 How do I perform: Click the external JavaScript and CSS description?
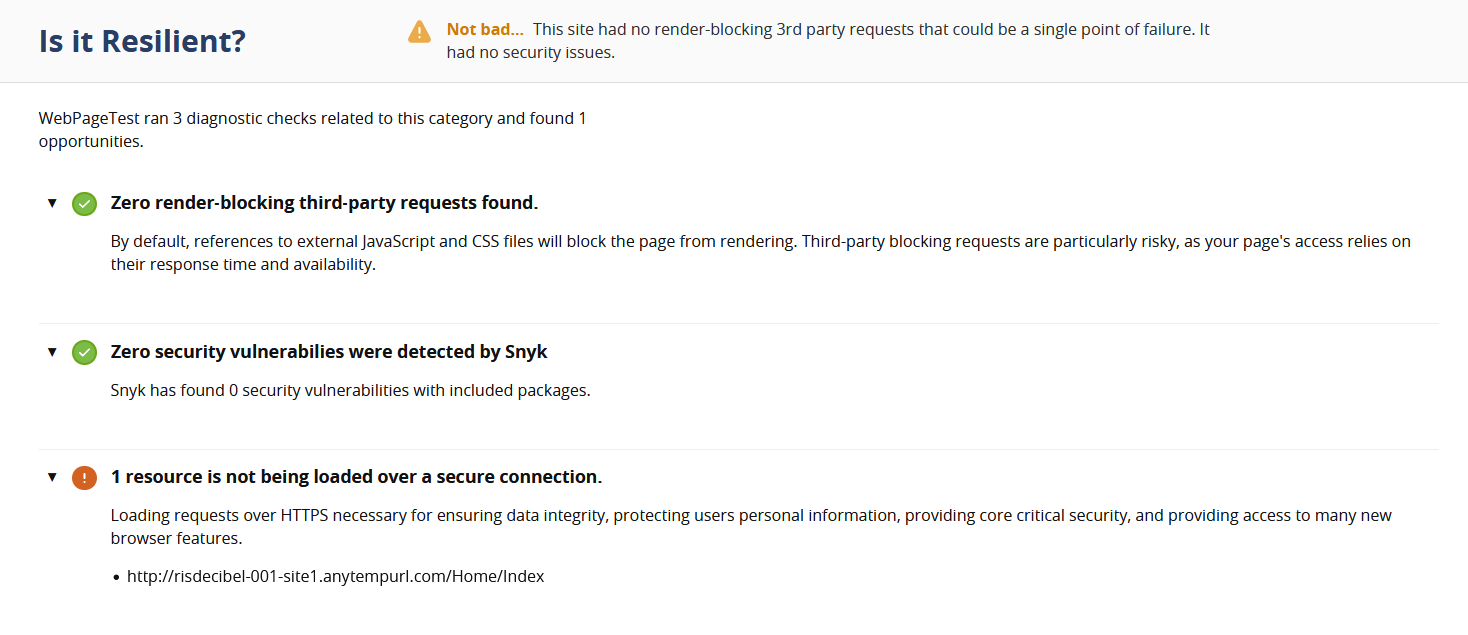[x=760, y=254]
